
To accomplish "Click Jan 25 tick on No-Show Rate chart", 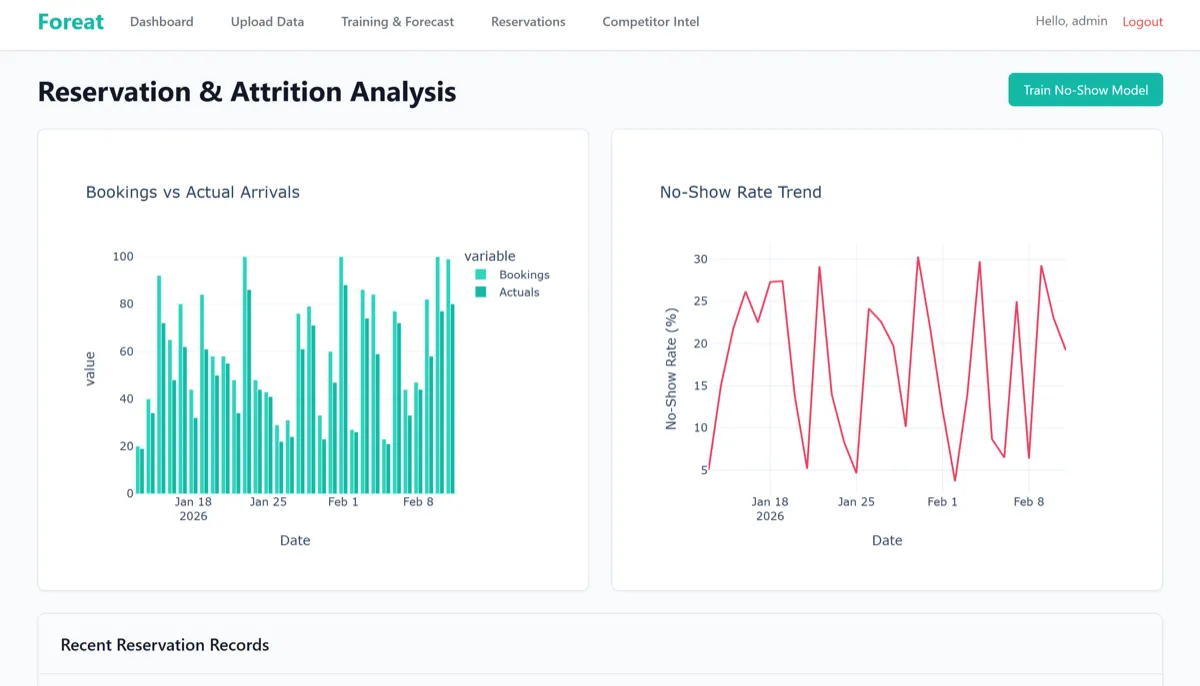I will pyautogui.click(x=855, y=502).
